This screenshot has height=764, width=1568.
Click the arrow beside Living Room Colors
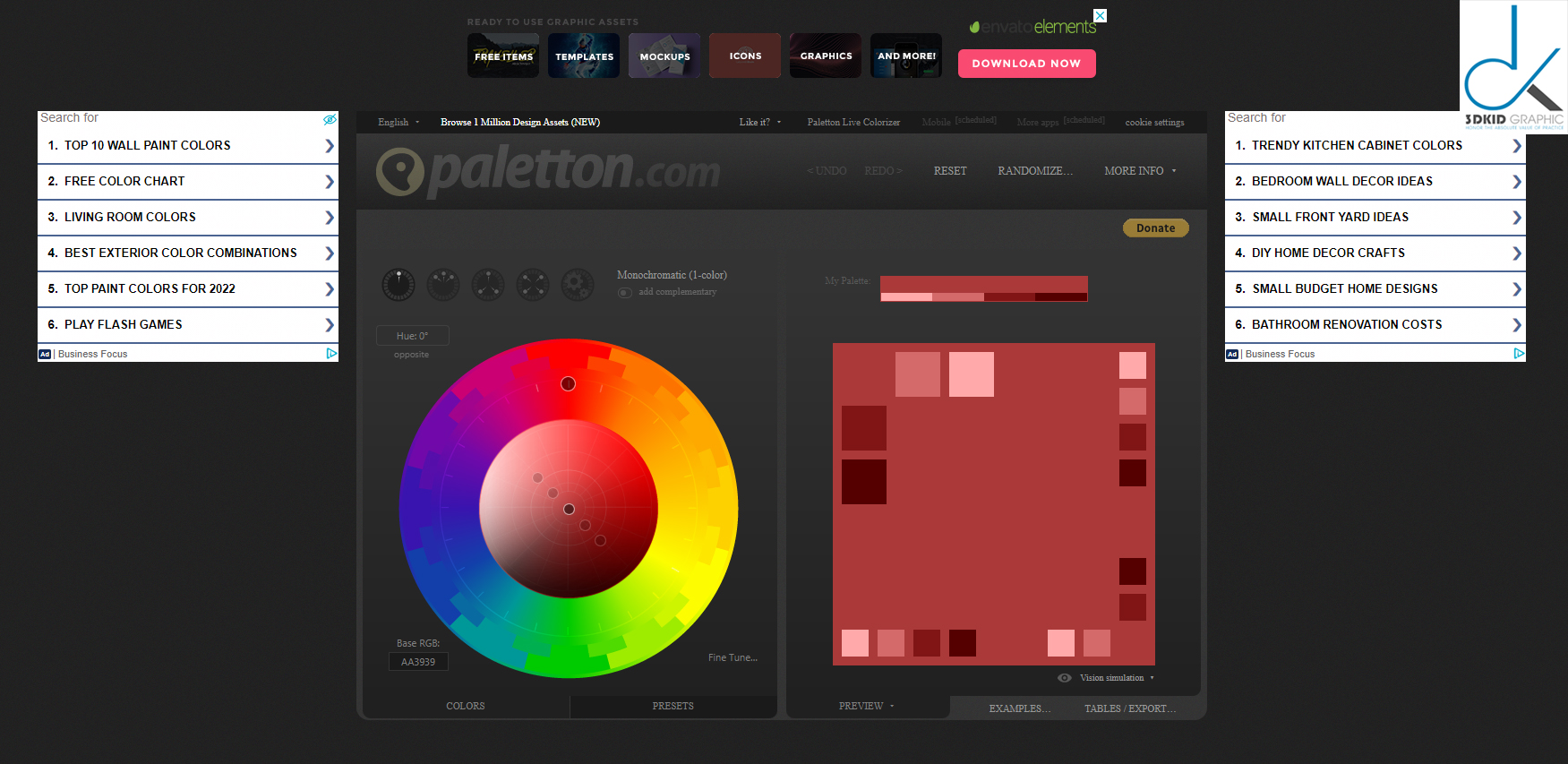click(330, 218)
